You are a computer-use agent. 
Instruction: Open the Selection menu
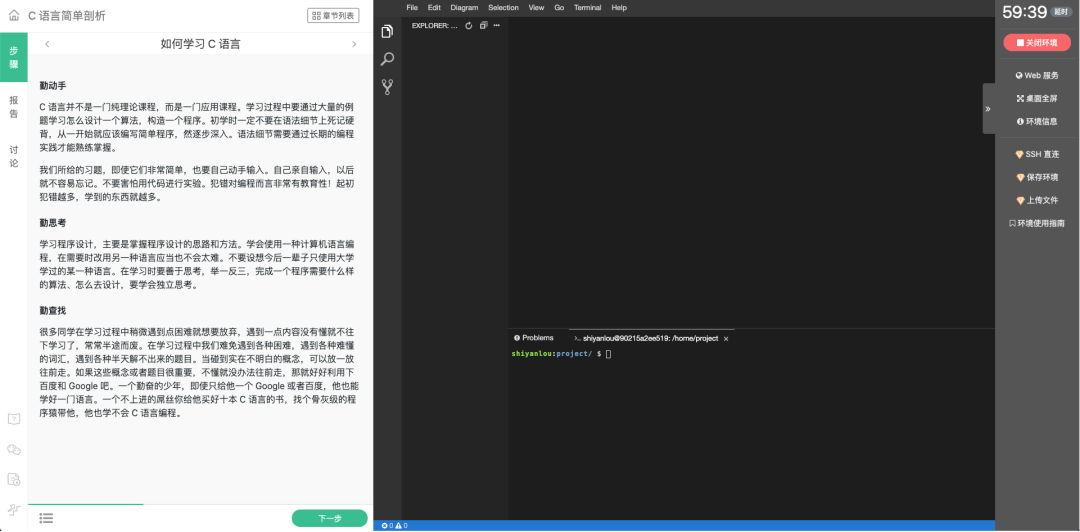coord(503,8)
